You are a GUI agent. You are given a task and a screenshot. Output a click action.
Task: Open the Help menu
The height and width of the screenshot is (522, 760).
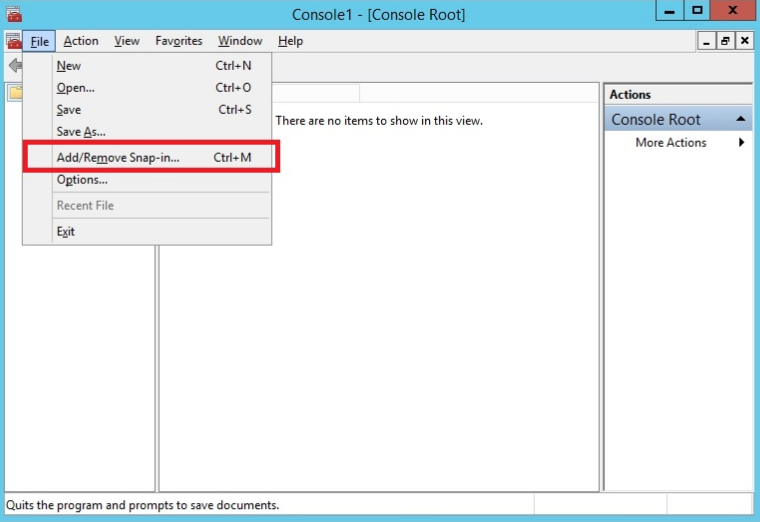(x=290, y=41)
